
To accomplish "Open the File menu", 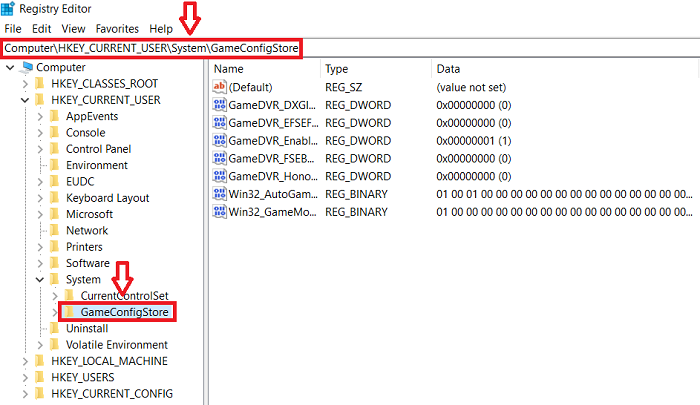I will pyautogui.click(x=13, y=29).
